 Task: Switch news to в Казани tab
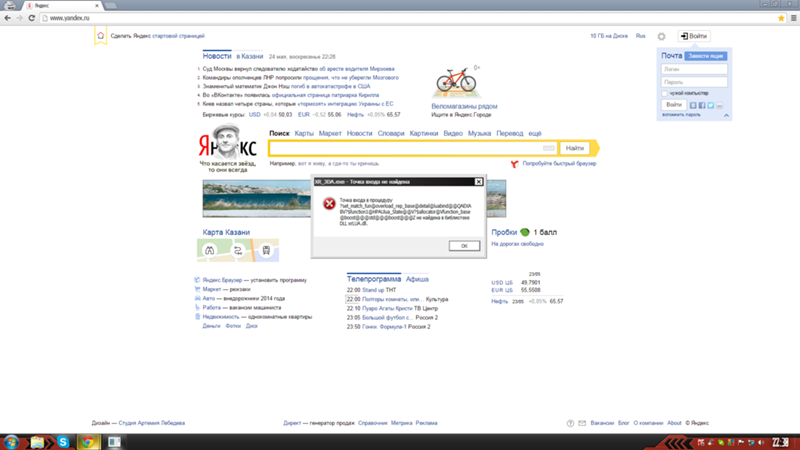249,56
